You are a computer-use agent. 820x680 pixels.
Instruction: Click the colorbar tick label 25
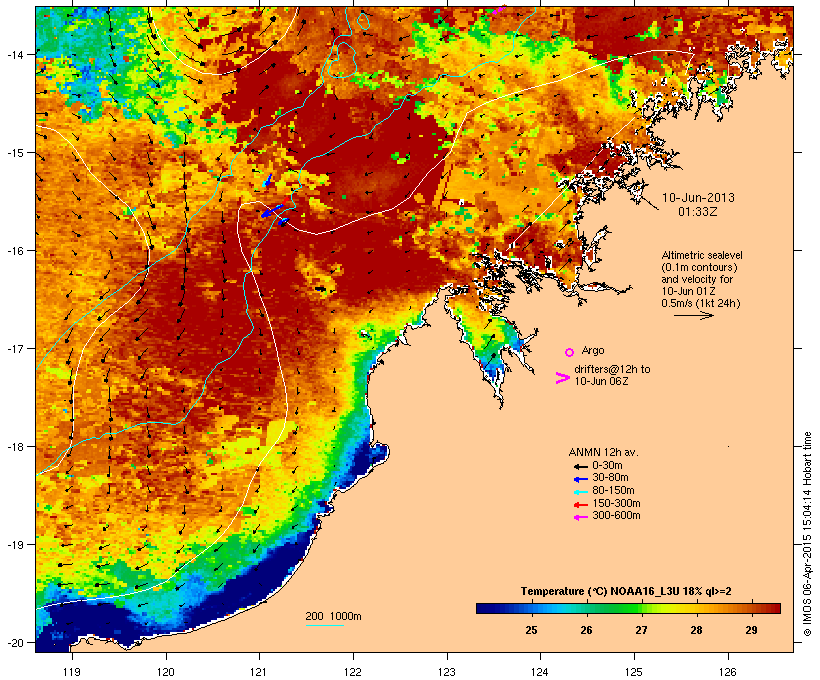tap(531, 630)
